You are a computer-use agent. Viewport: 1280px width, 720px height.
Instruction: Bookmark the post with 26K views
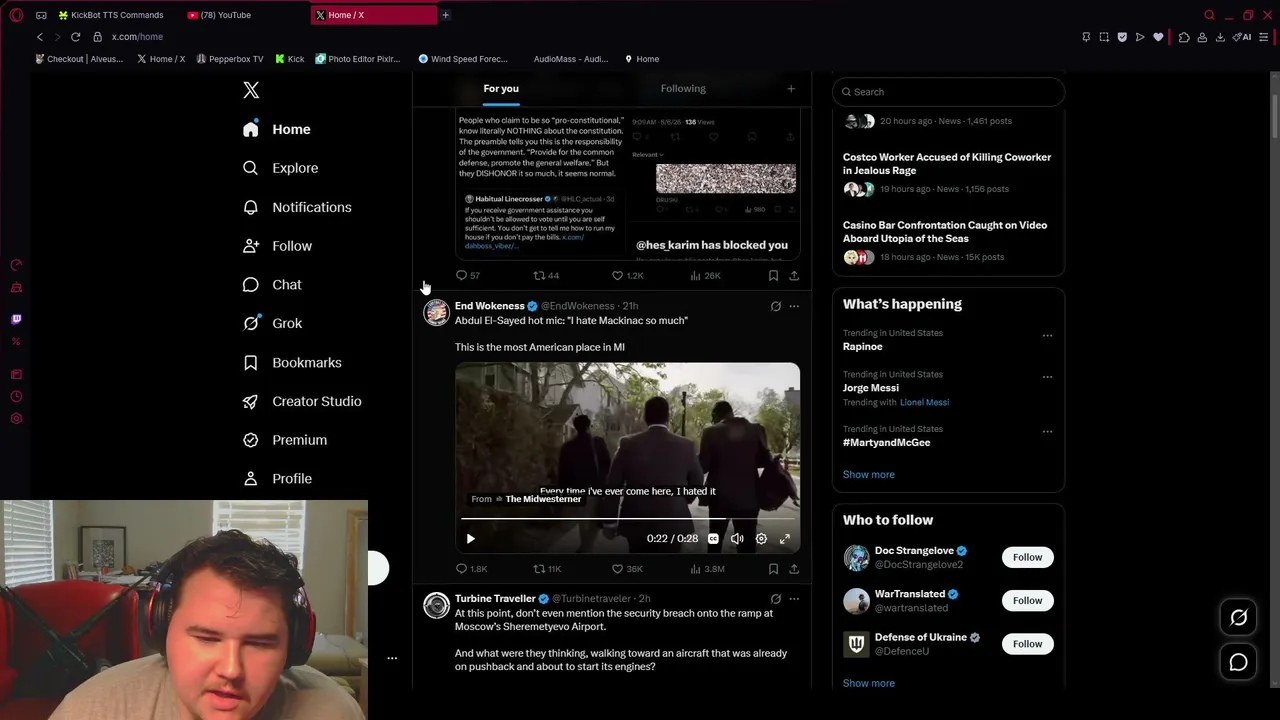click(773, 276)
